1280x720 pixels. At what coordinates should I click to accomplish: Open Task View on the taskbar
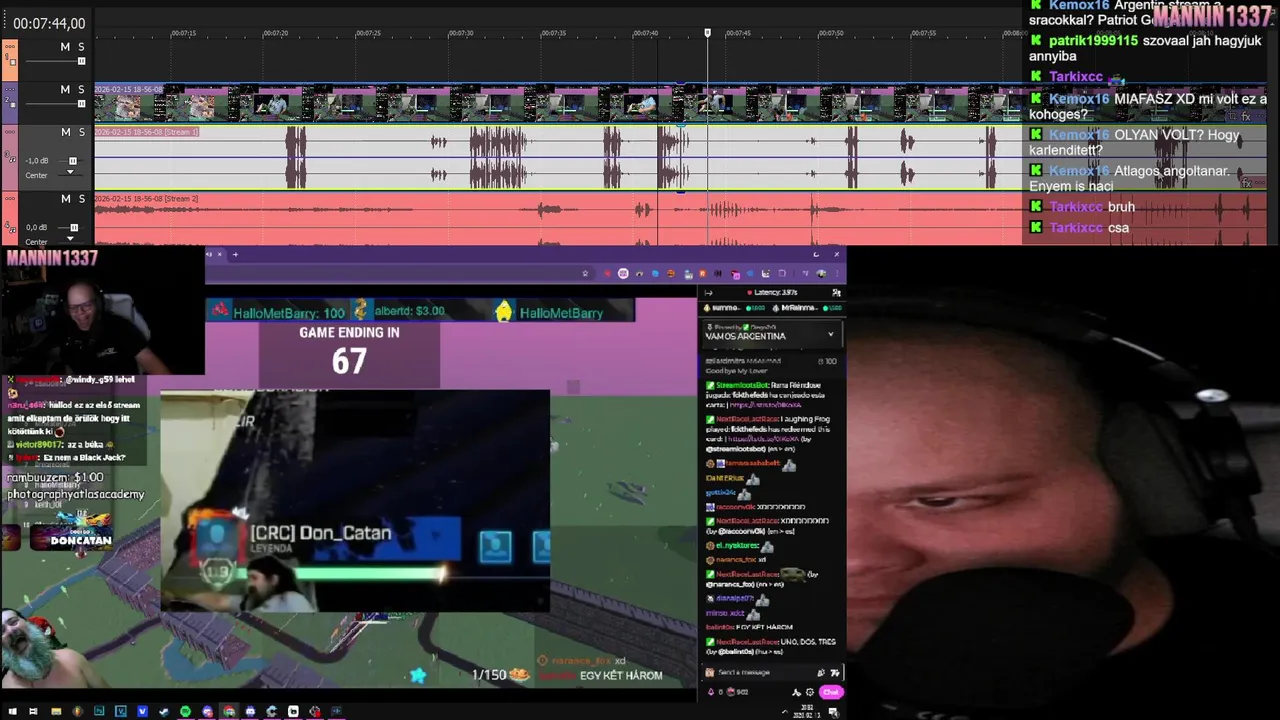click(33, 712)
